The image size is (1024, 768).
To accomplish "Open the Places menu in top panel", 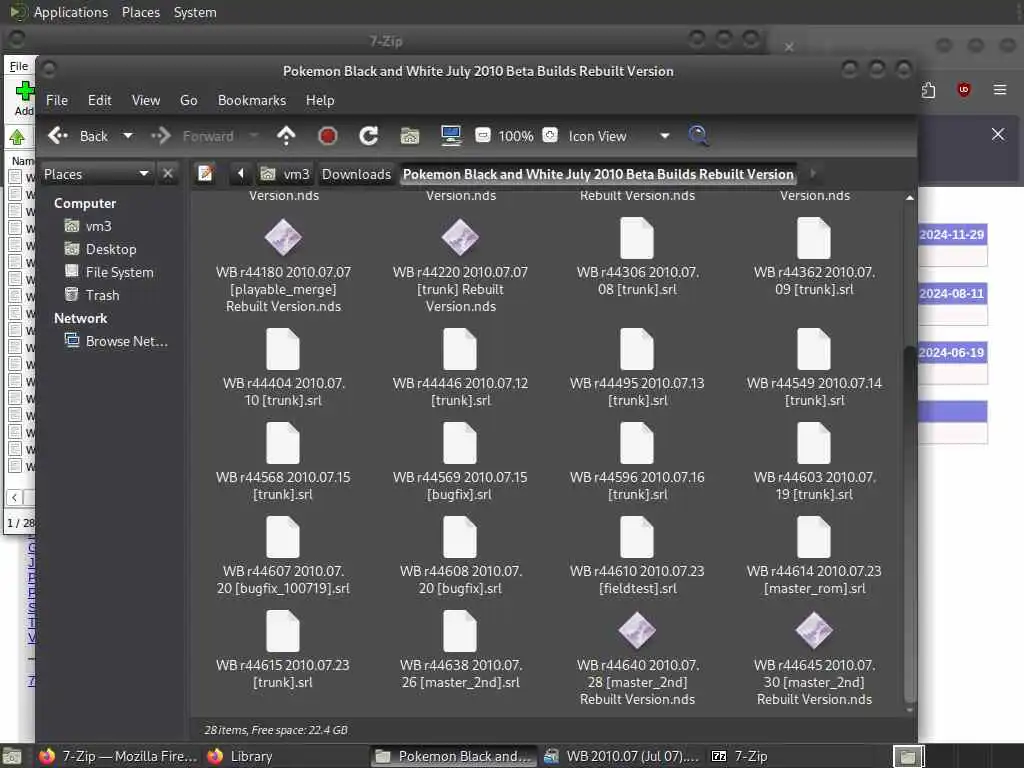I will [x=140, y=12].
